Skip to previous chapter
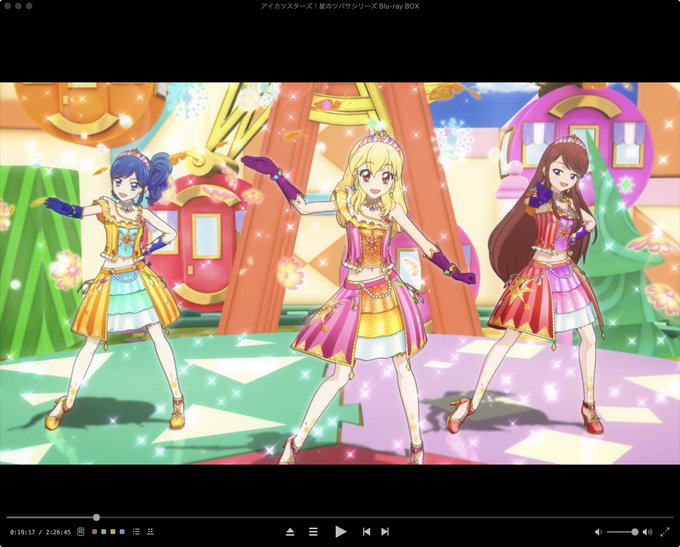 click(366, 532)
